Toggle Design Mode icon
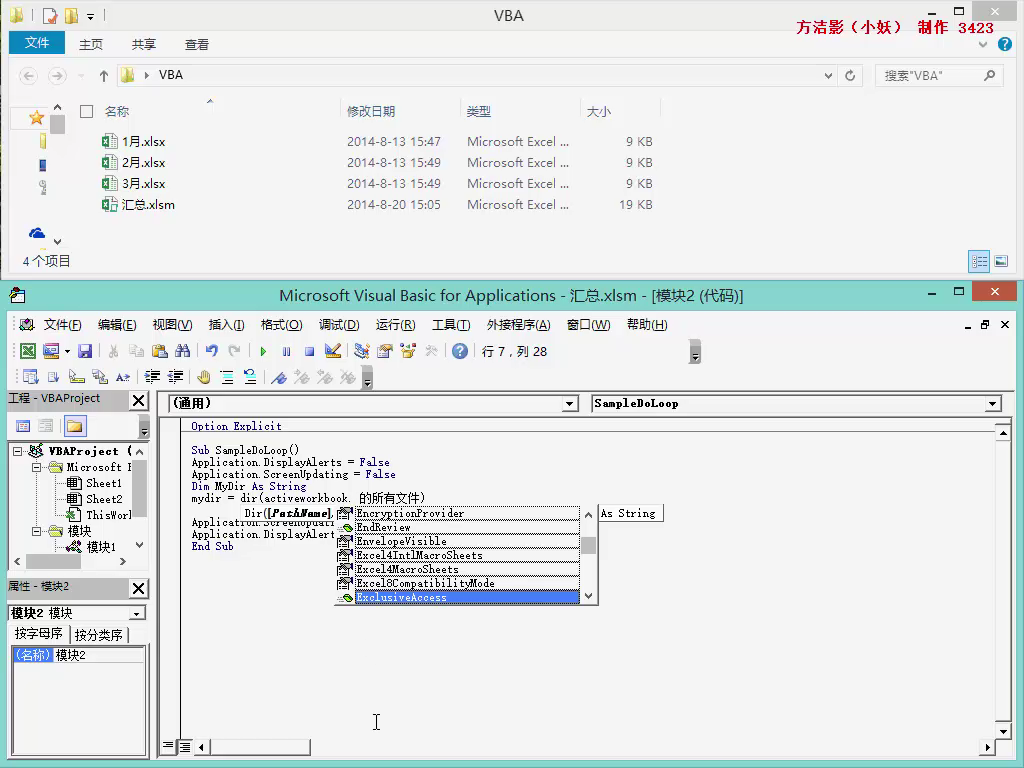 pos(333,351)
